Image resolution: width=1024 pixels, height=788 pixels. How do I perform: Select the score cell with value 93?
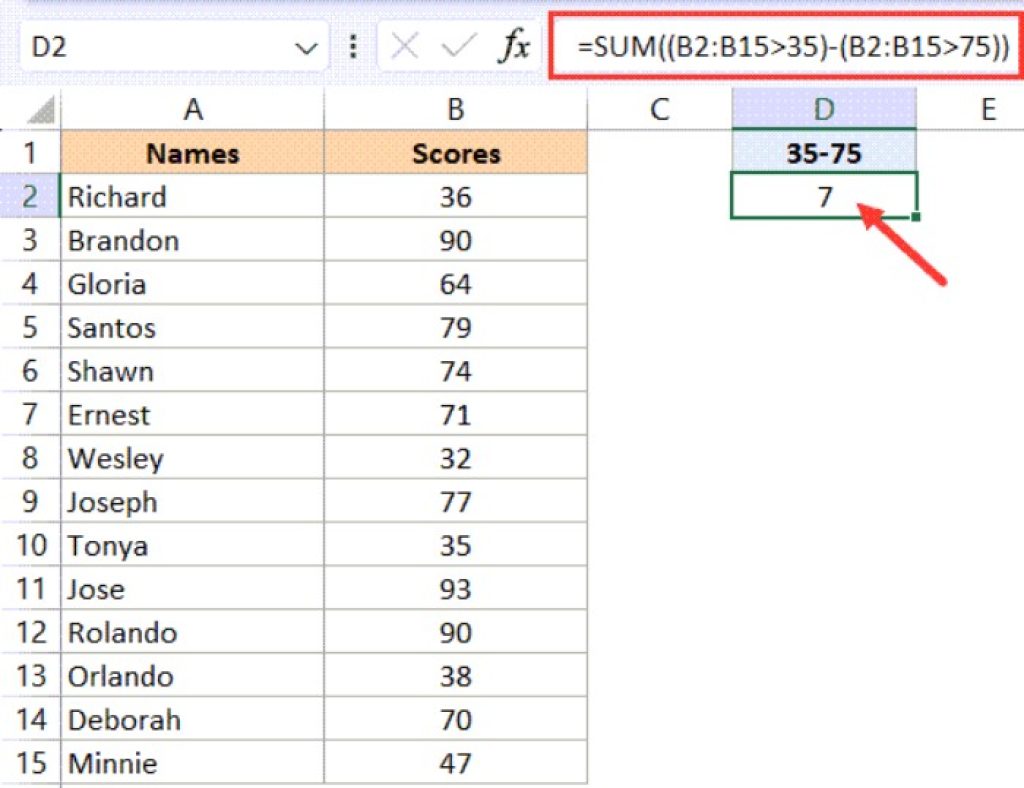(x=455, y=589)
